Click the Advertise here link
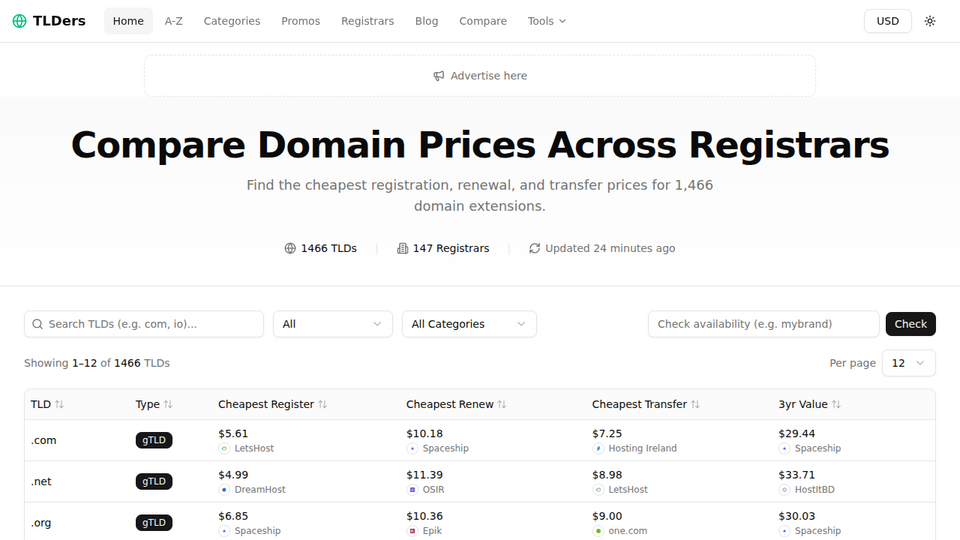960x540 pixels. 480,76
